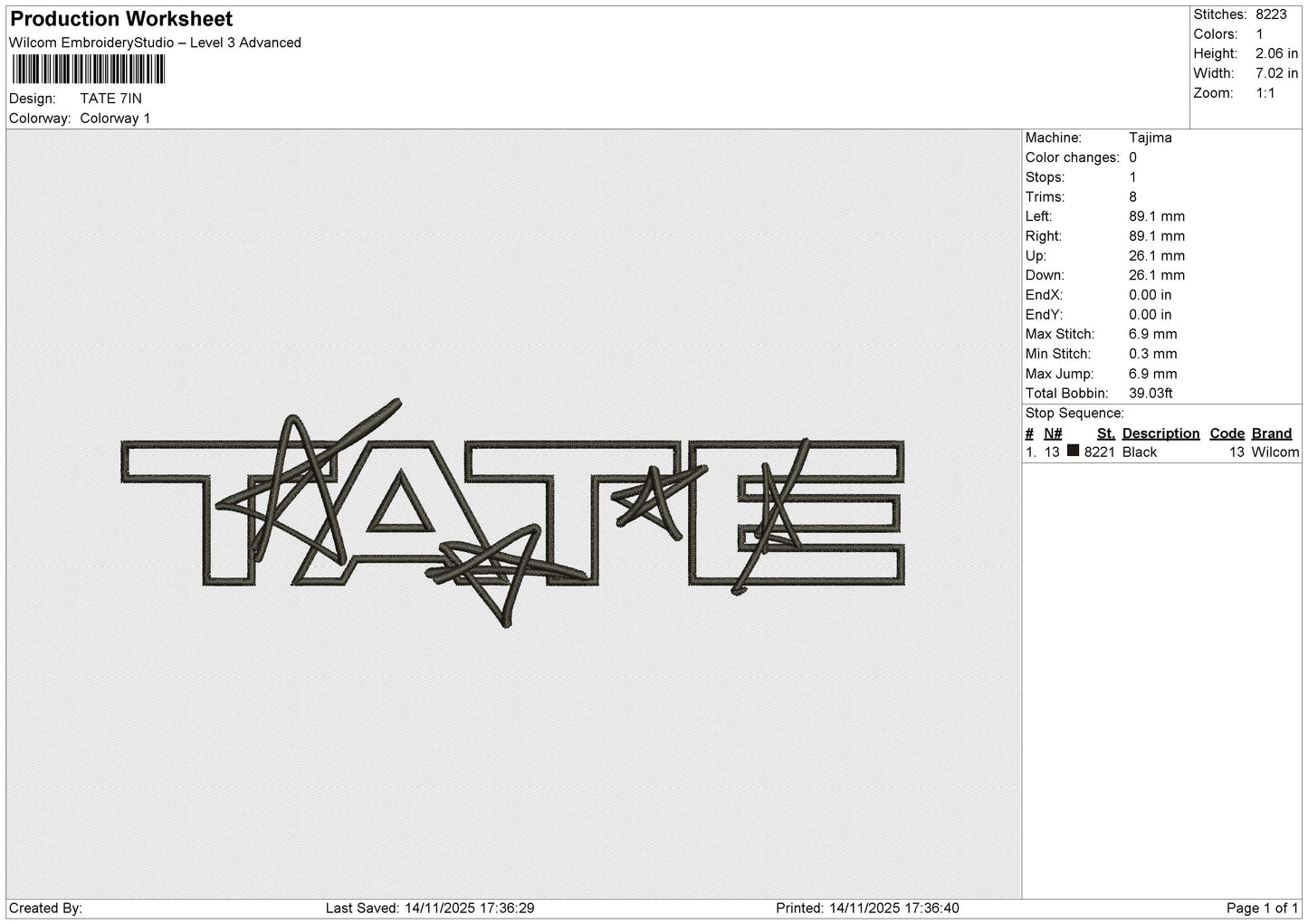Screen dimensions: 1308x924
Task: Click the Wilcom brand entry
Action: click(x=1275, y=452)
